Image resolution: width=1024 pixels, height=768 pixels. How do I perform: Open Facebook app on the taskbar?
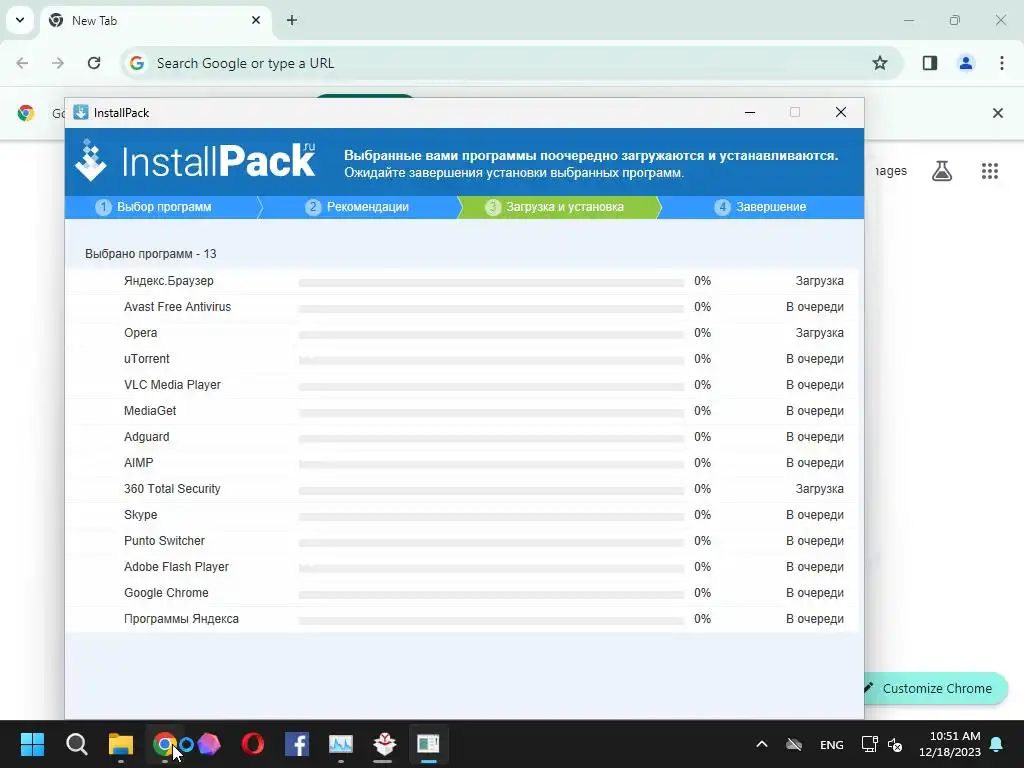coord(297,744)
